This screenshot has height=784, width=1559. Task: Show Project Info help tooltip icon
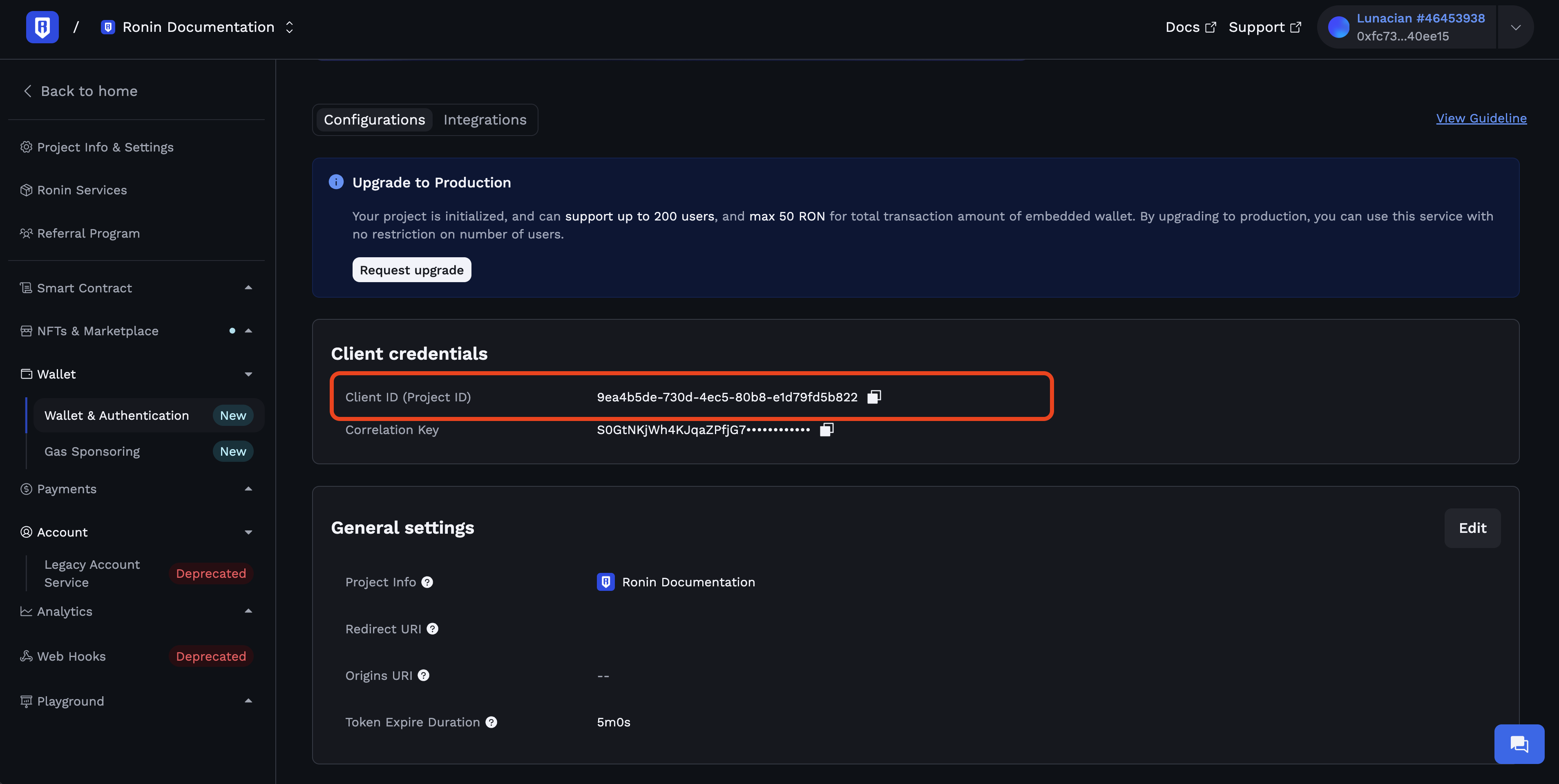click(x=427, y=582)
